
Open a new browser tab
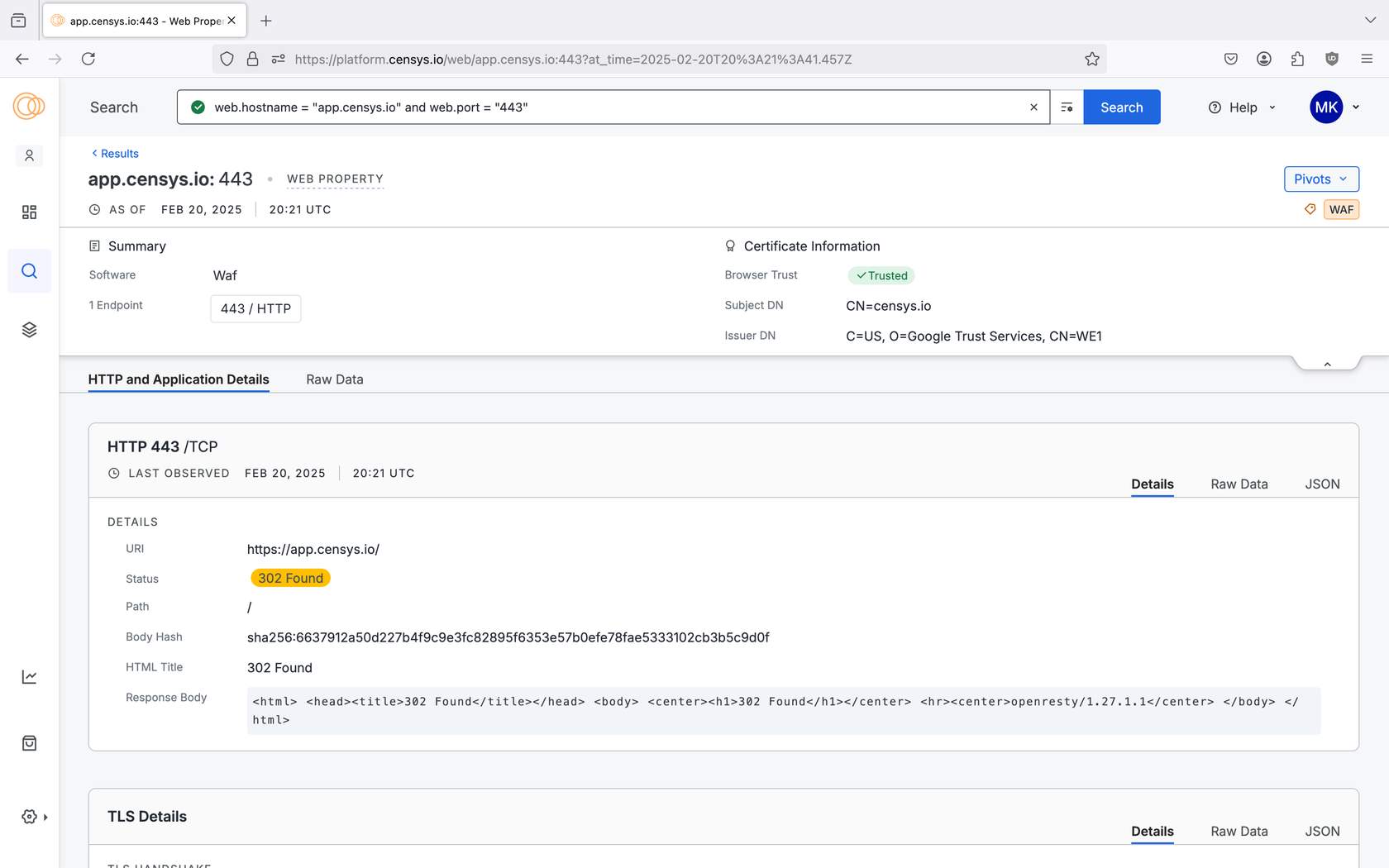pos(266,21)
